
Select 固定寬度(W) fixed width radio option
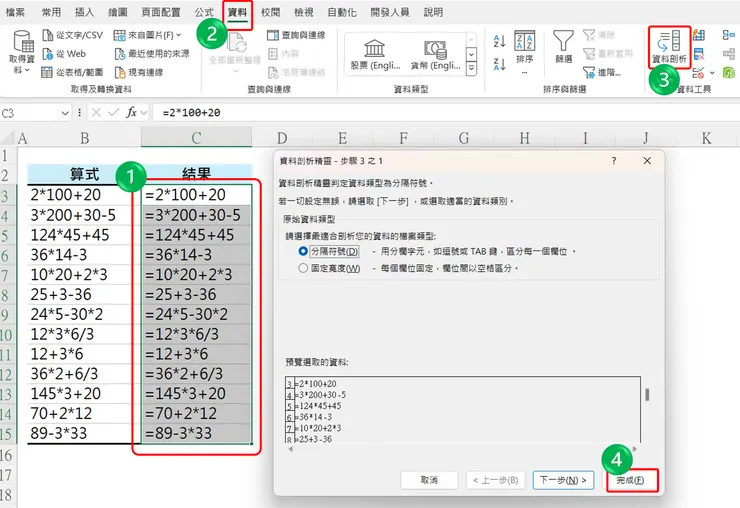coord(303,268)
